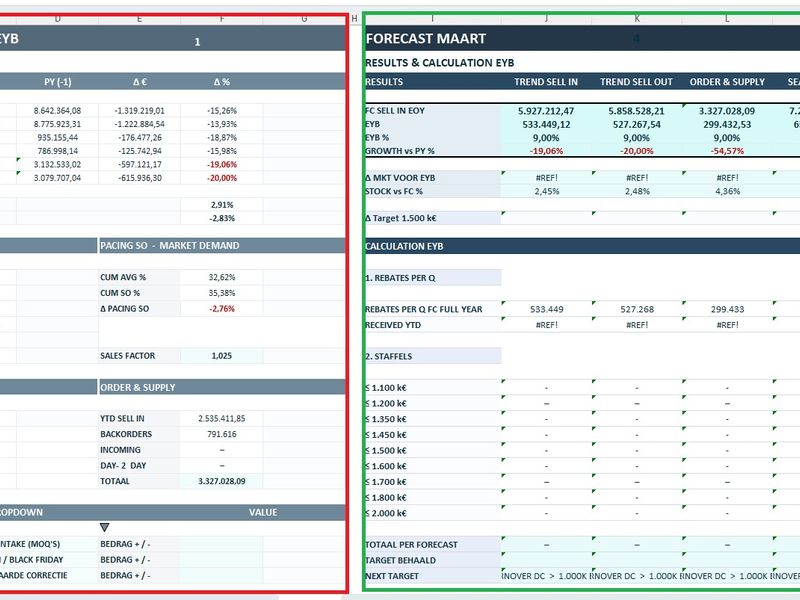This screenshot has width=800, height=600.
Task: Select the forecast value 5.927.212,47
Action: (546, 111)
